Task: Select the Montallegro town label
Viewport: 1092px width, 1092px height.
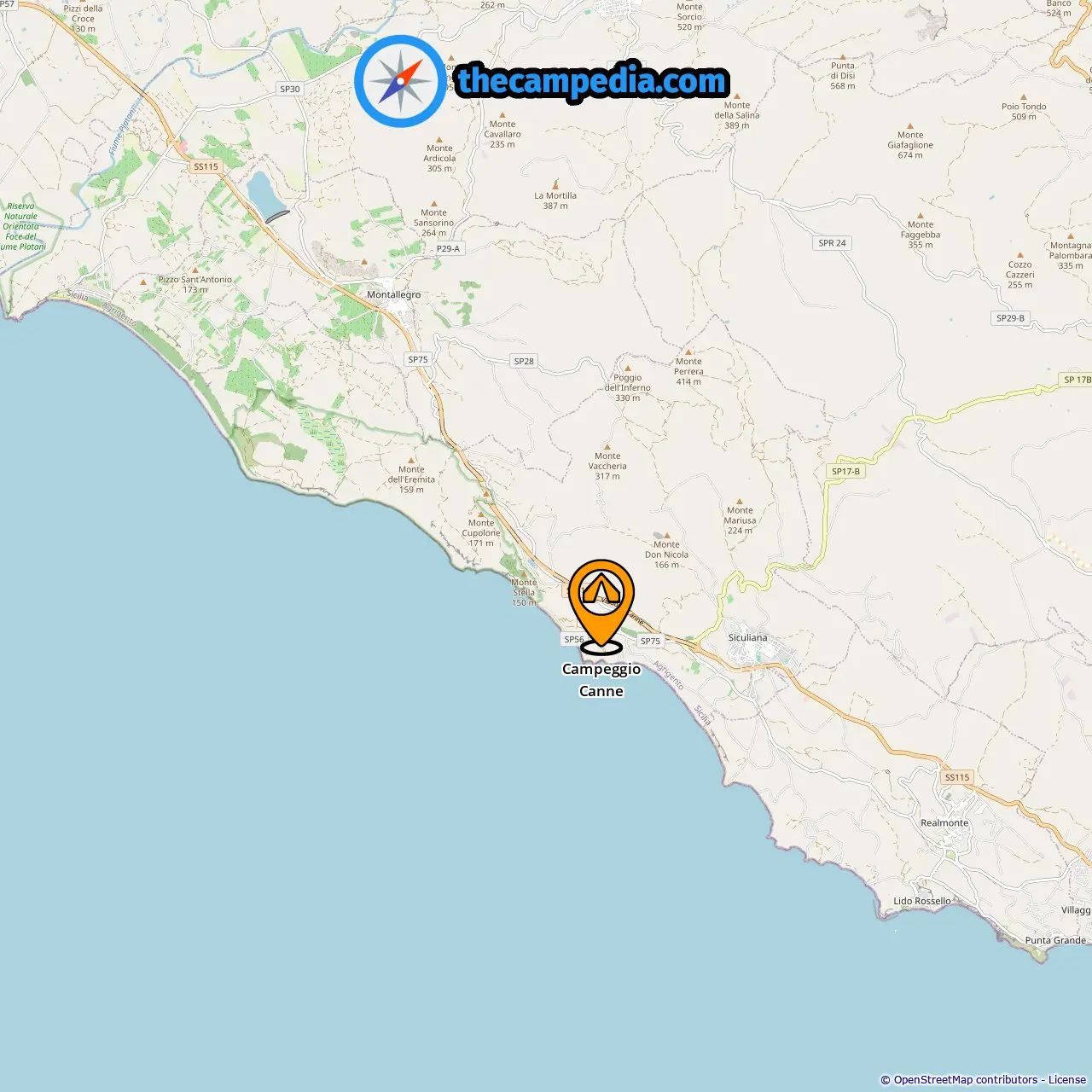Action: (393, 294)
